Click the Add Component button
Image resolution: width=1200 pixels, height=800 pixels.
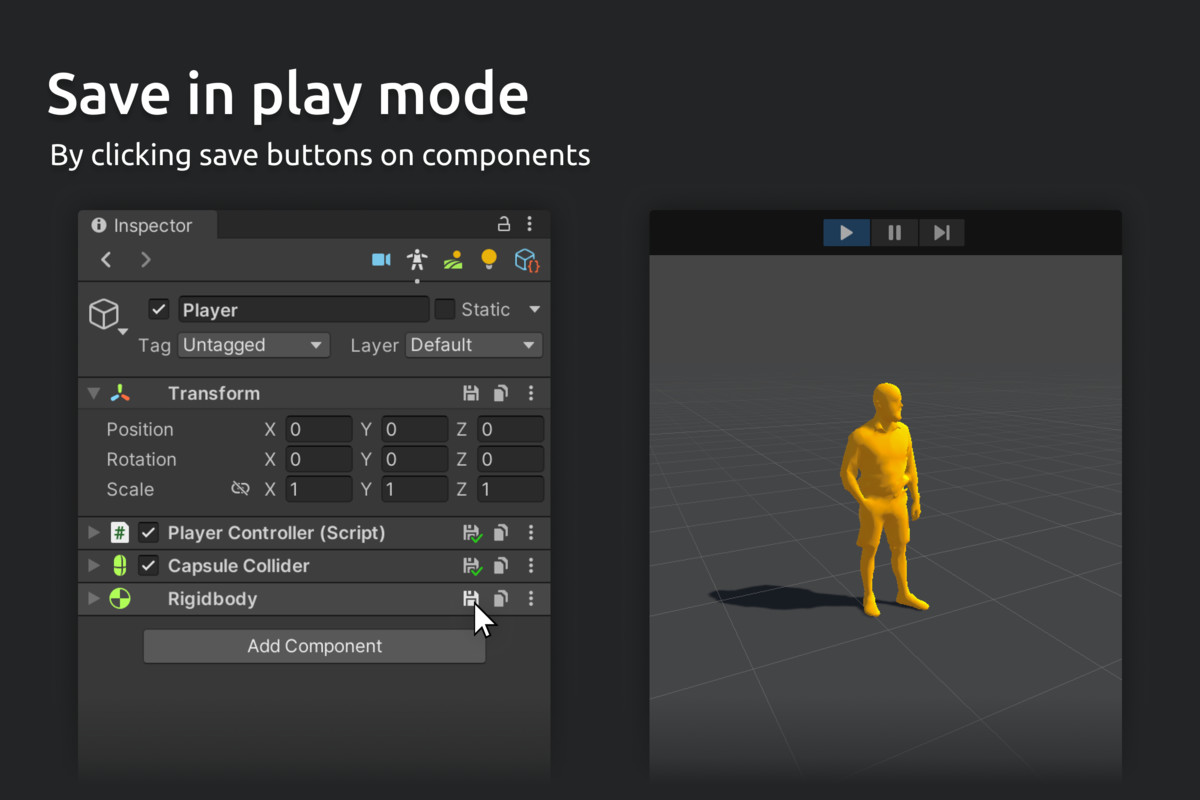tap(314, 646)
